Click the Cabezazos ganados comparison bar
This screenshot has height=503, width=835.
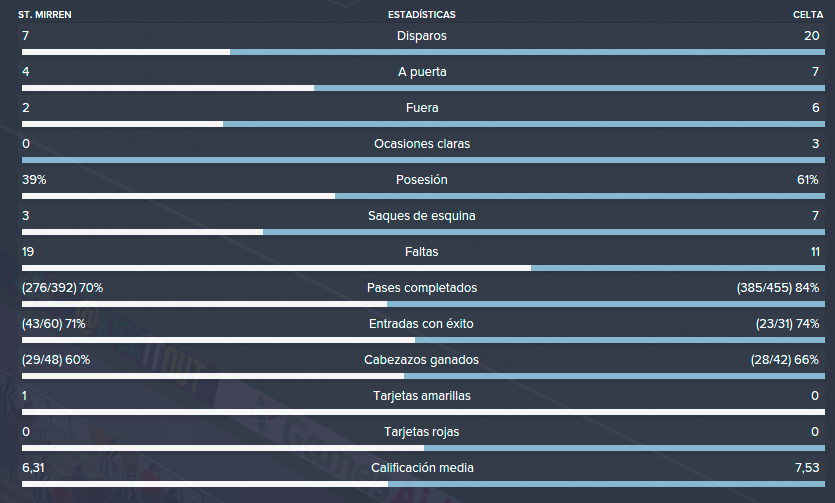[423, 376]
